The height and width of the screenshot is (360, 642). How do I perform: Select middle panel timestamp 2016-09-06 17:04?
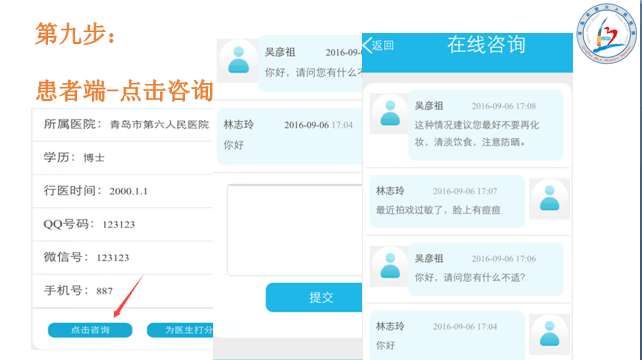[319, 125]
